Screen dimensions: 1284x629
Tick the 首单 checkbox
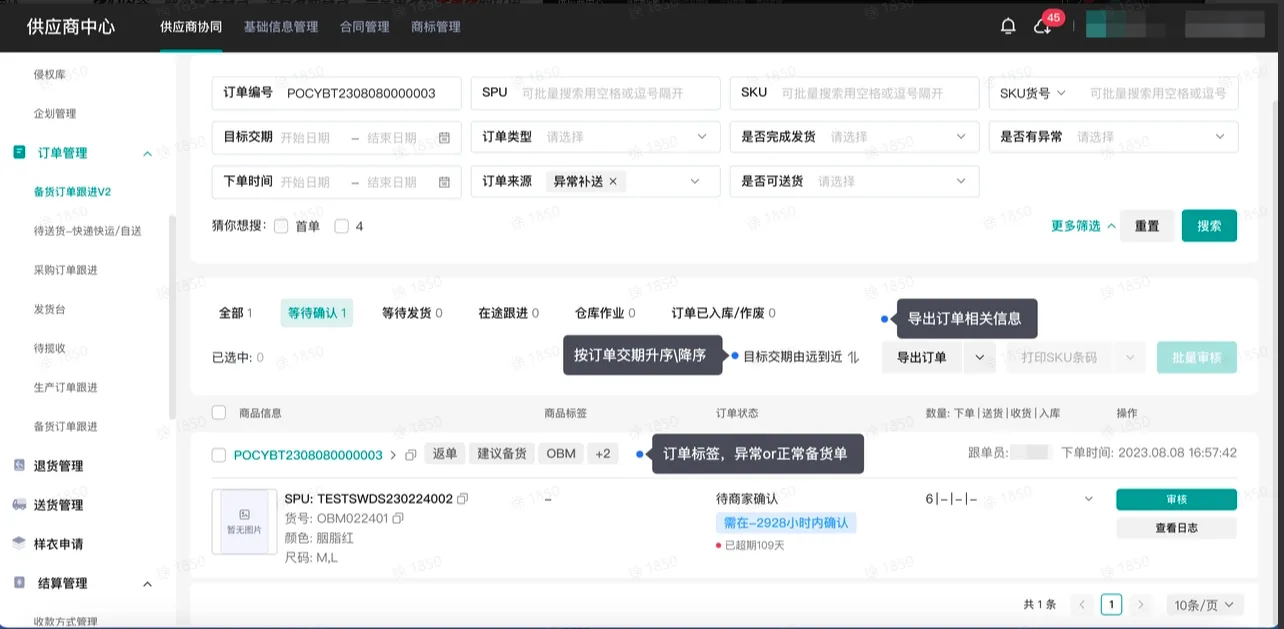pyautogui.click(x=281, y=226)
